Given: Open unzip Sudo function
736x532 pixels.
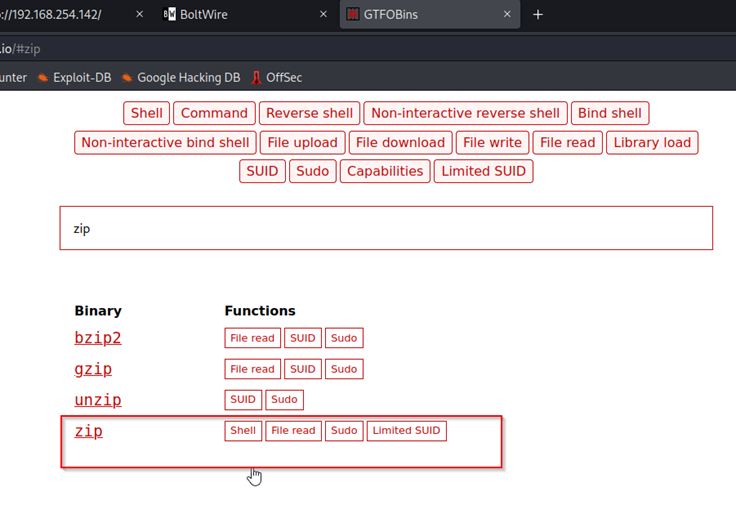Looking at the screenshot, I should 284,400.
